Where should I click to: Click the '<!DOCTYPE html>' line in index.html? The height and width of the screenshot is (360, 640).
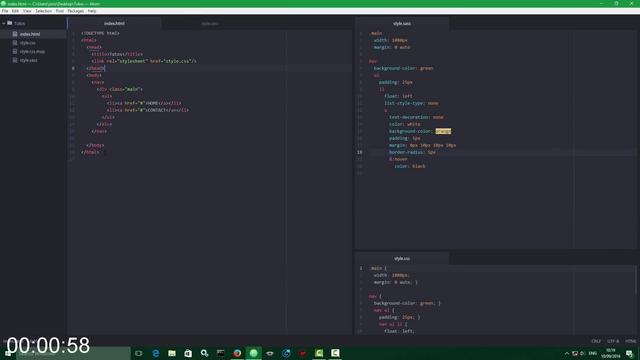(100, 33)
